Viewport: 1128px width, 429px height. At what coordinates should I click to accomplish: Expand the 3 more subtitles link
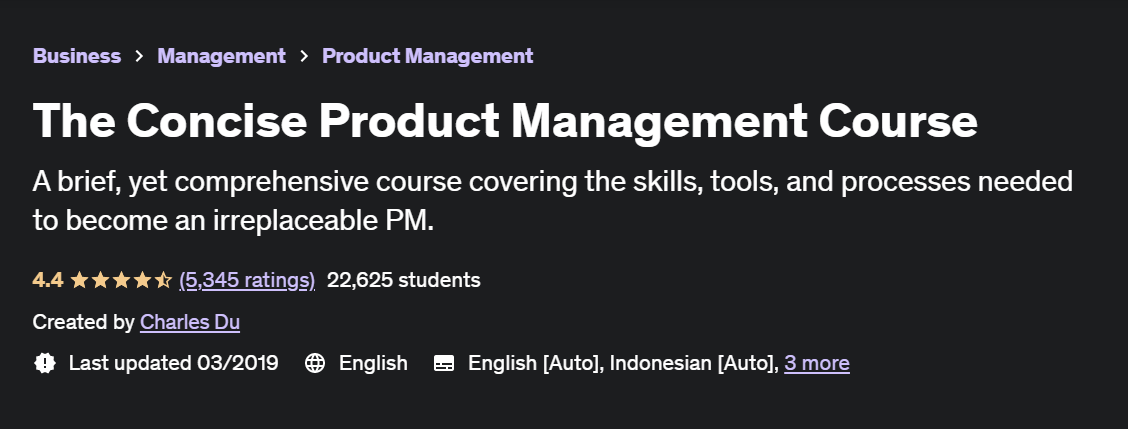[x=816, y=363]
